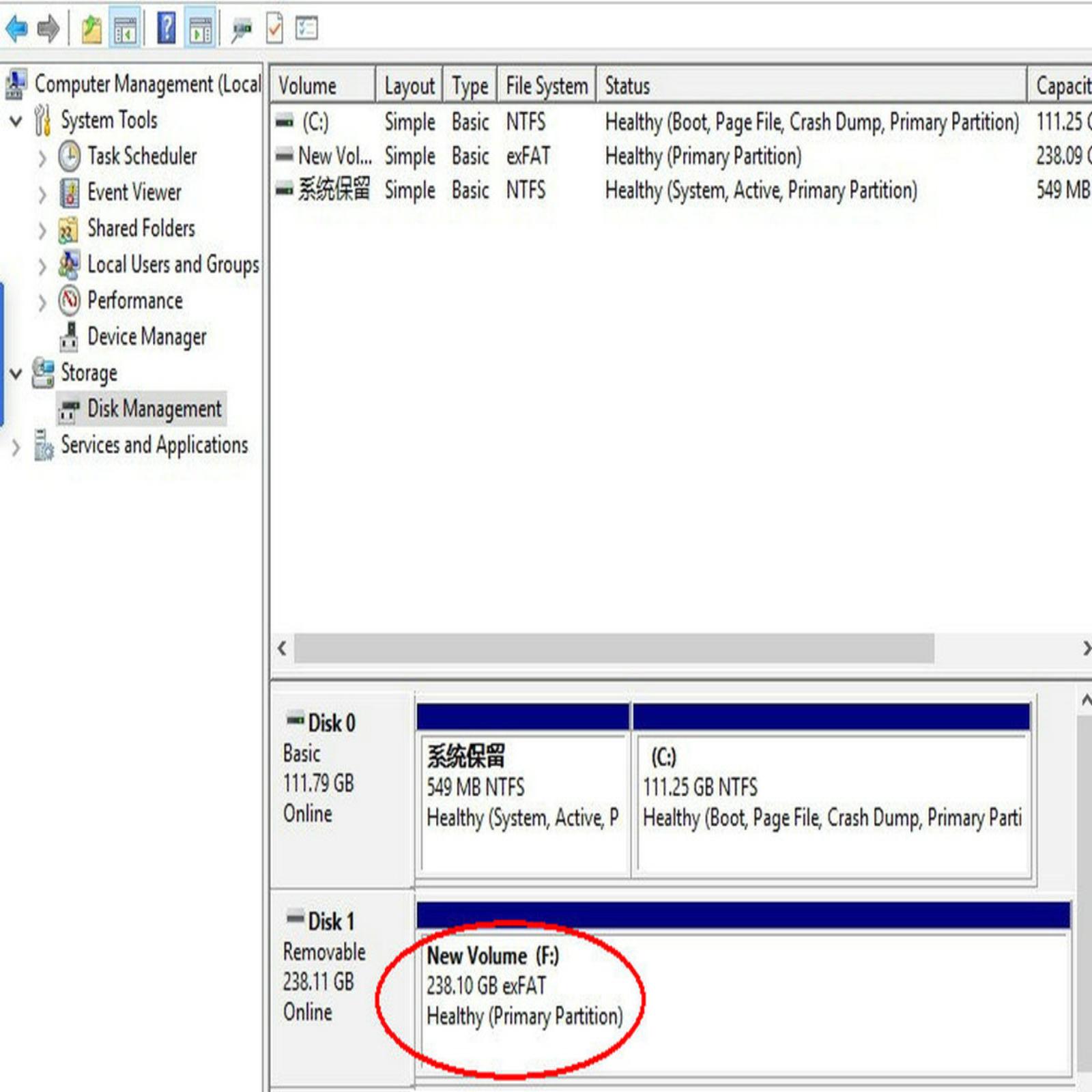Viewport: 1092px width, 1092px height.
Task: Expand the Task Scheduler node
Action: tap(42, 158)
